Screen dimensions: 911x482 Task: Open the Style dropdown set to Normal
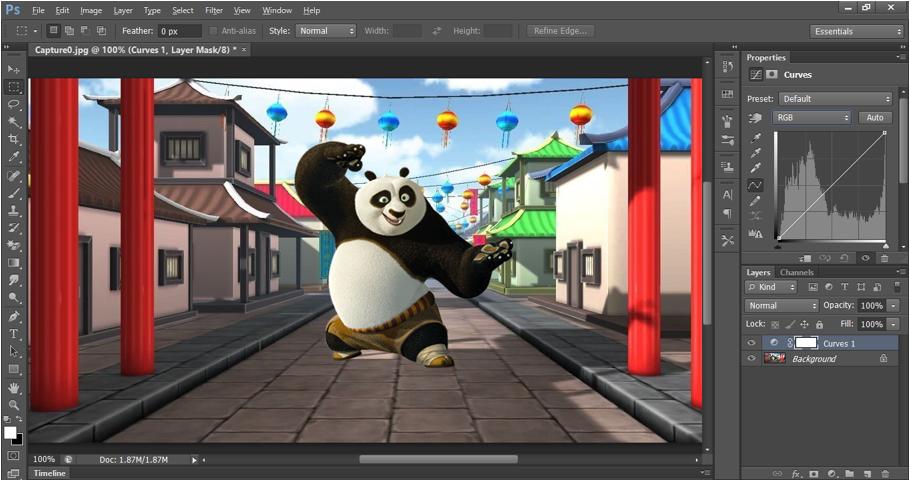[325, 31]
